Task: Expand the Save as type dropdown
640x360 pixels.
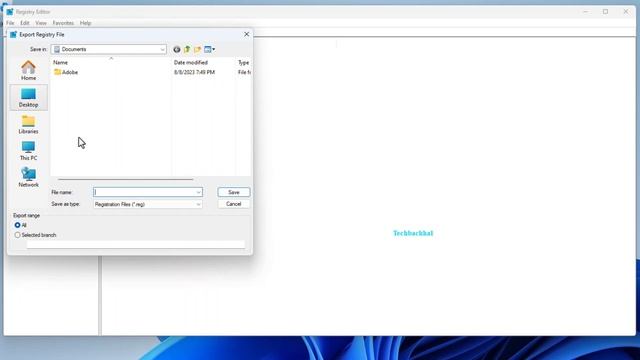Action: tap(198, 204)
